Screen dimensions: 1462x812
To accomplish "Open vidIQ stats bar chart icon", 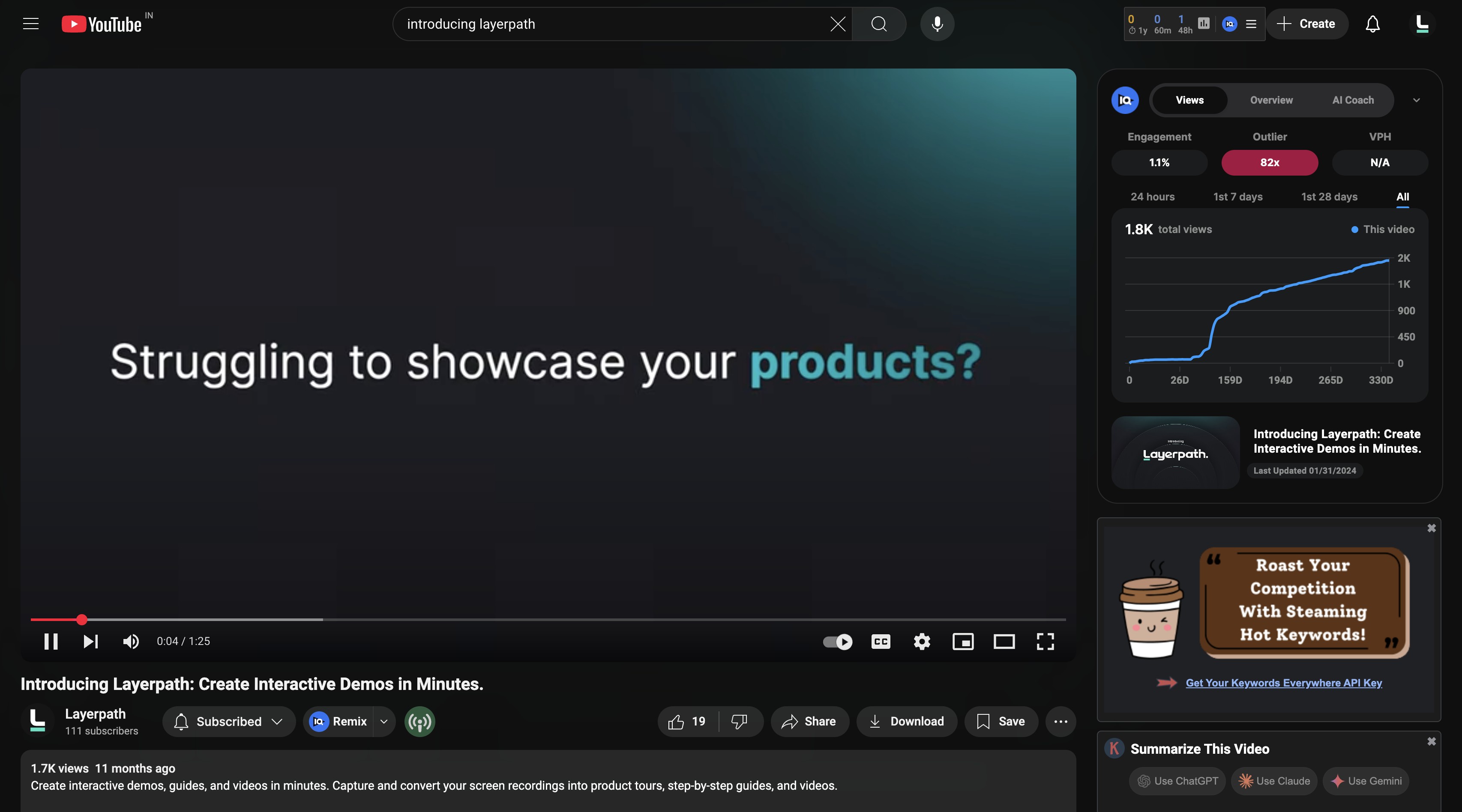I will coord(1204,23).
